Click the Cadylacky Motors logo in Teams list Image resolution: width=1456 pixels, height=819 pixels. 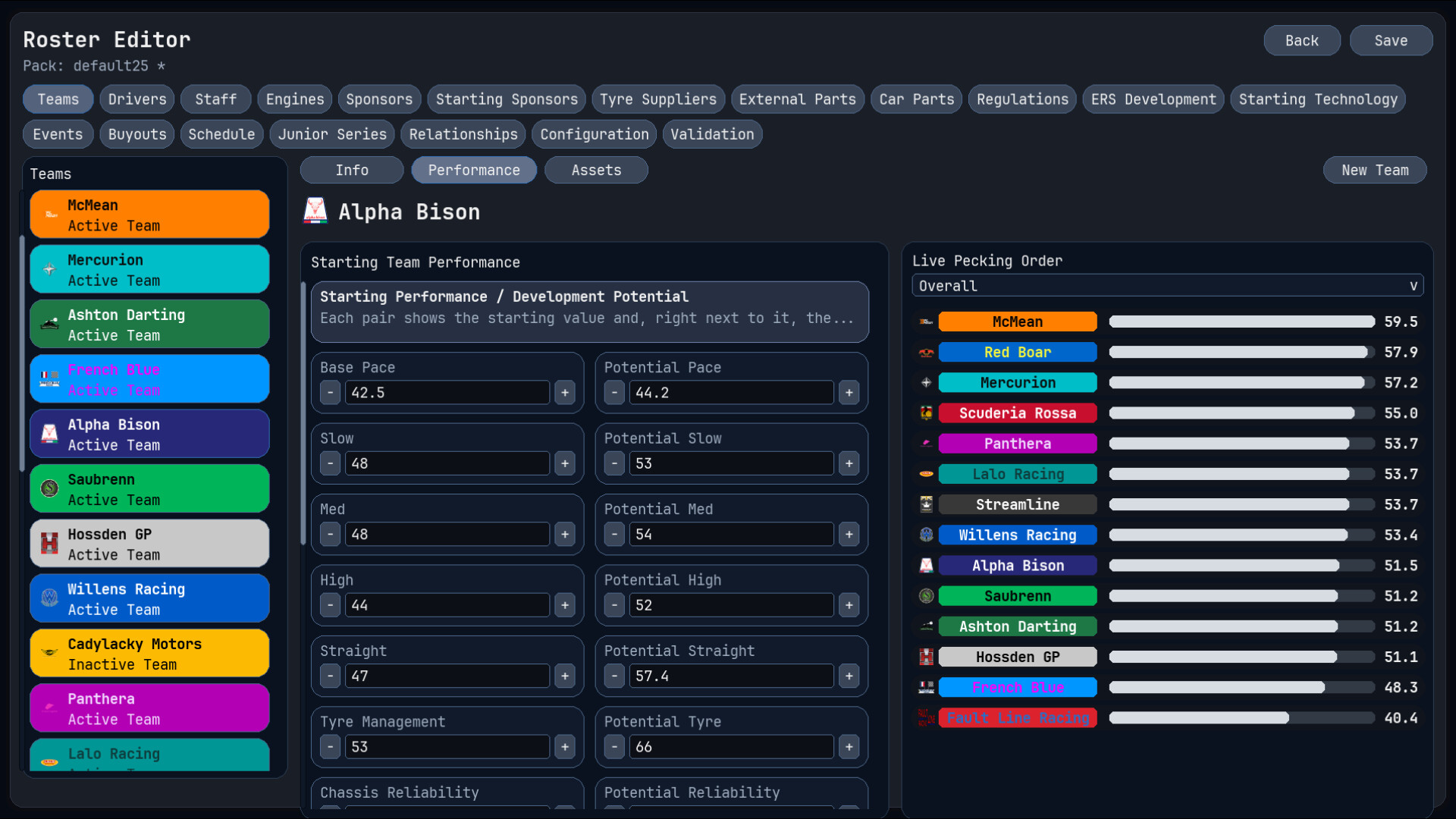[50, 653]
